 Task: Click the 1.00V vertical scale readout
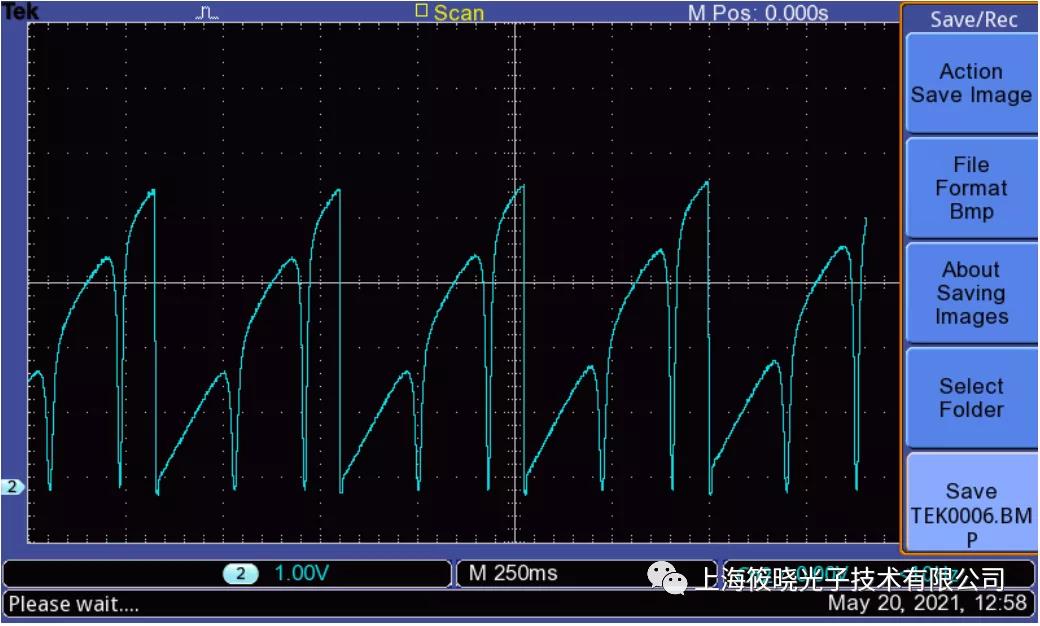(x=302, y=574)
